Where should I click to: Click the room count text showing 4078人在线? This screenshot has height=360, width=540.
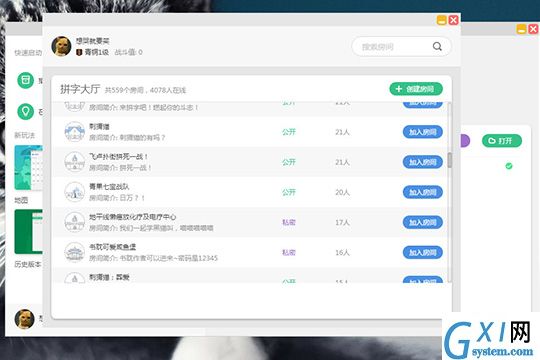click(145, 90)
